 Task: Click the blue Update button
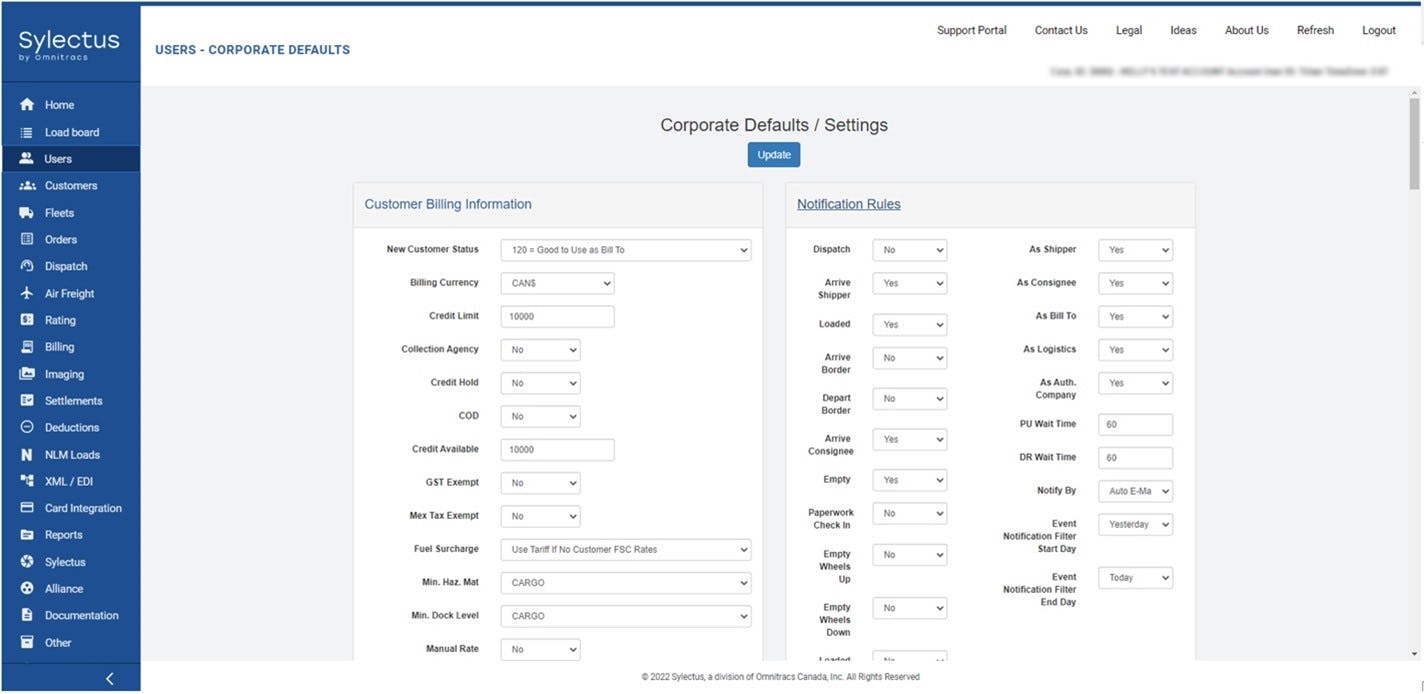point(774,155)
